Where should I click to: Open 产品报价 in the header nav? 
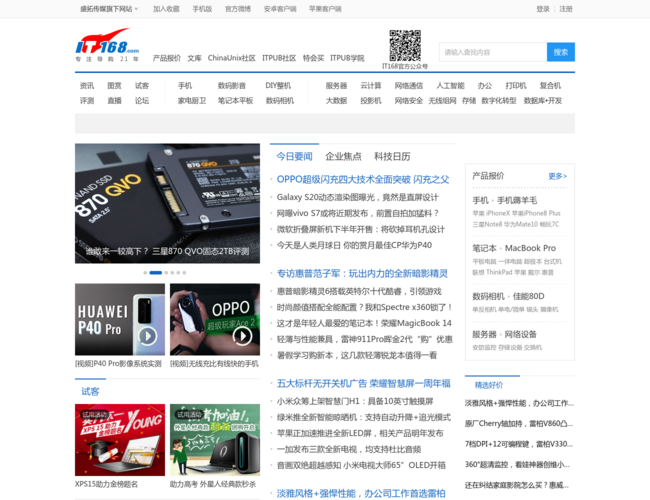click(167, 58)
